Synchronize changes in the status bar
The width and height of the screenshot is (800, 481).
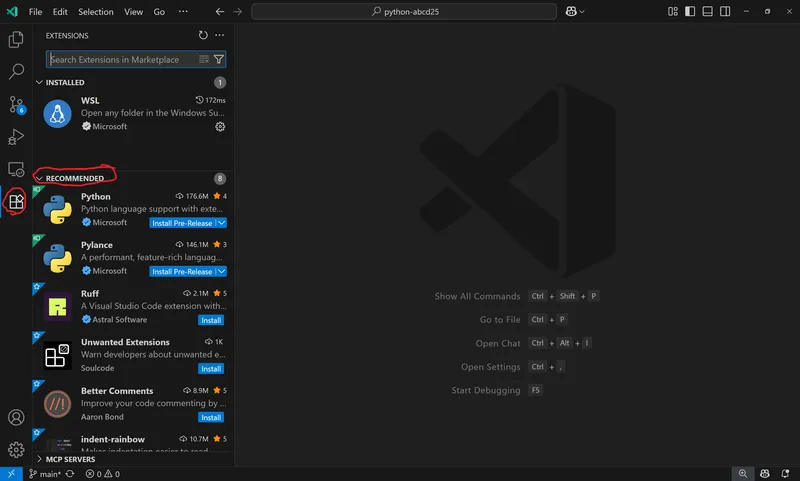tap(70, 474)
